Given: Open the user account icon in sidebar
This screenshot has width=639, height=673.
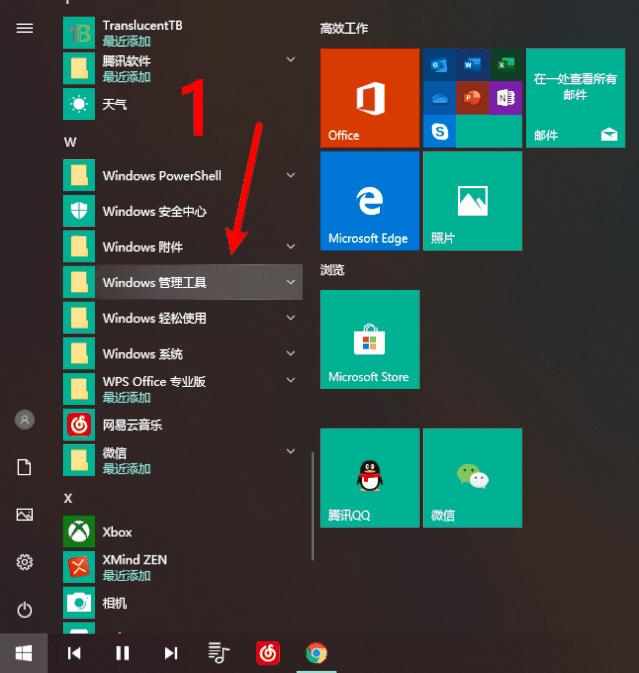Looking at the screenshot, I should click(24, 419).
